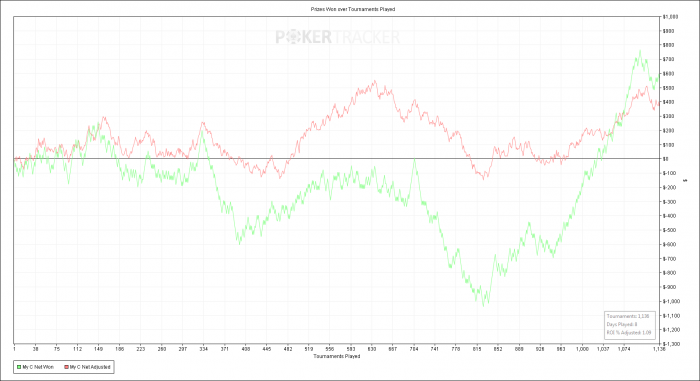Click the 223 x-axis tick label

click(141, 349)
